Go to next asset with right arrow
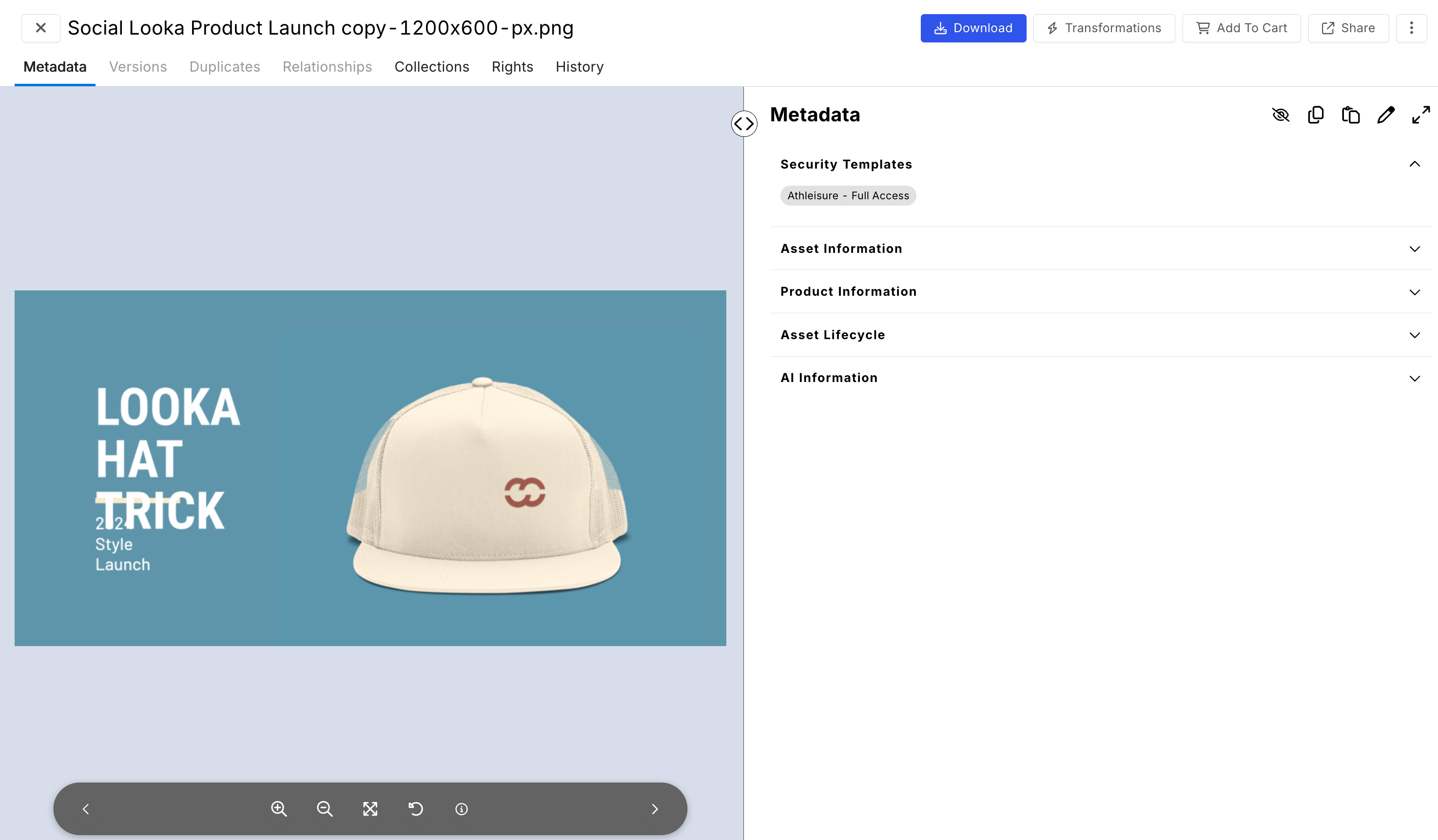The width and height of the screenshot is (1438, 840). coord(655,809)
